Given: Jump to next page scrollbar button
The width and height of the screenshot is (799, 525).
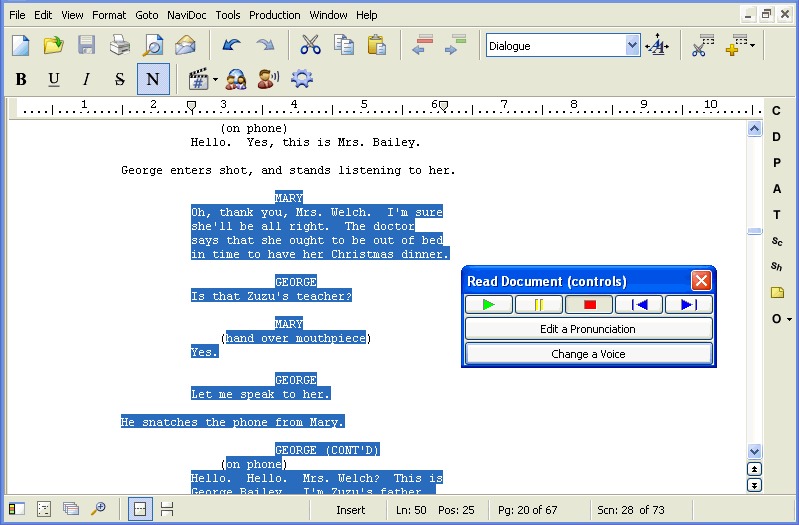Looking at the screenshot, I should (754, 485).
